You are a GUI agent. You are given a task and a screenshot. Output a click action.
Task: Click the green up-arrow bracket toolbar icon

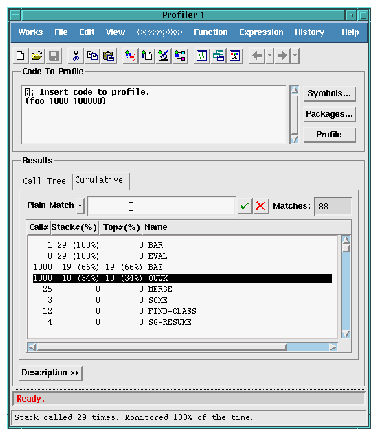147,56
